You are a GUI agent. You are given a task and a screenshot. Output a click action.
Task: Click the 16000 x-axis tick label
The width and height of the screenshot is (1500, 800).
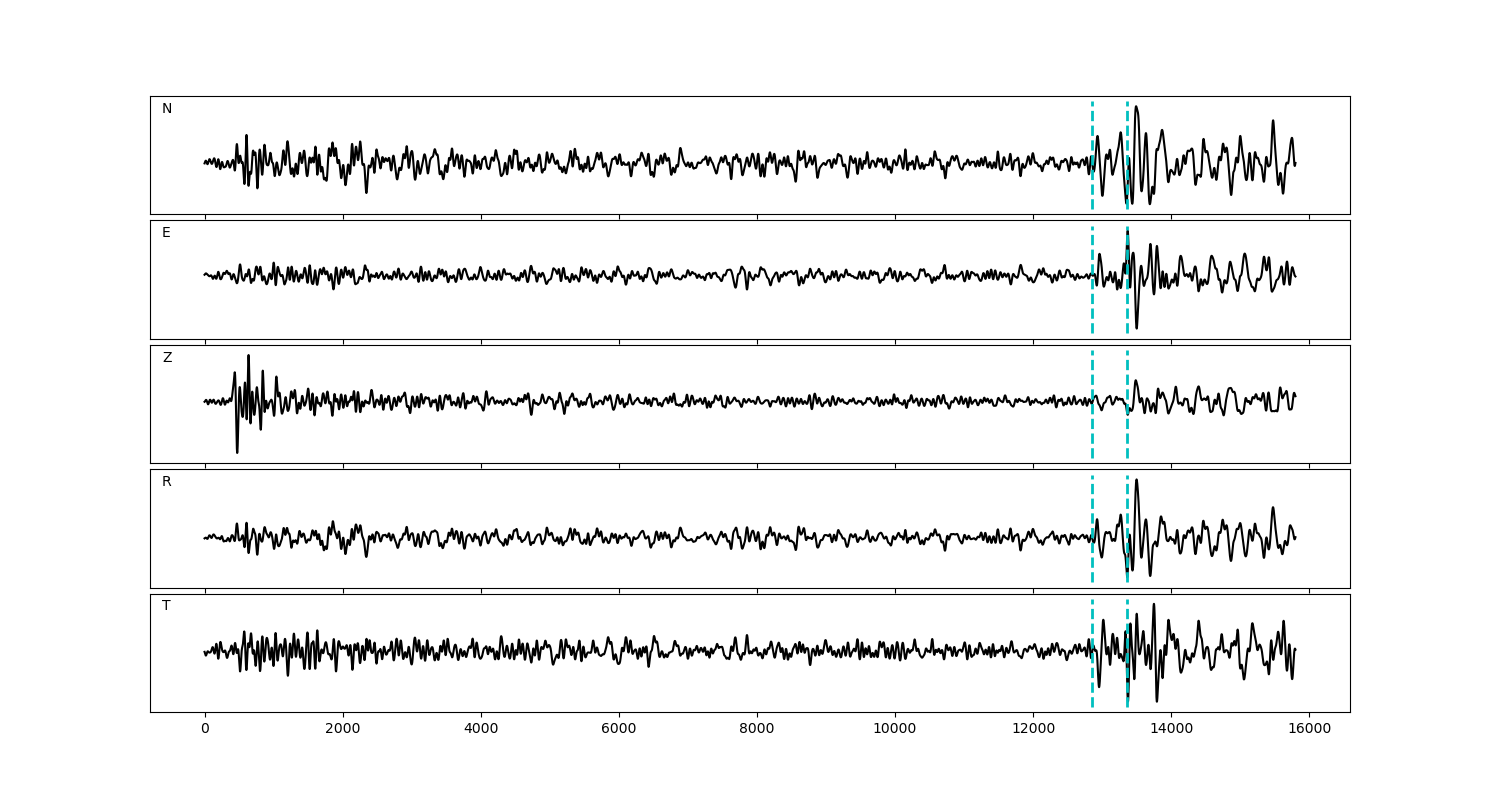coord(1309,730)
